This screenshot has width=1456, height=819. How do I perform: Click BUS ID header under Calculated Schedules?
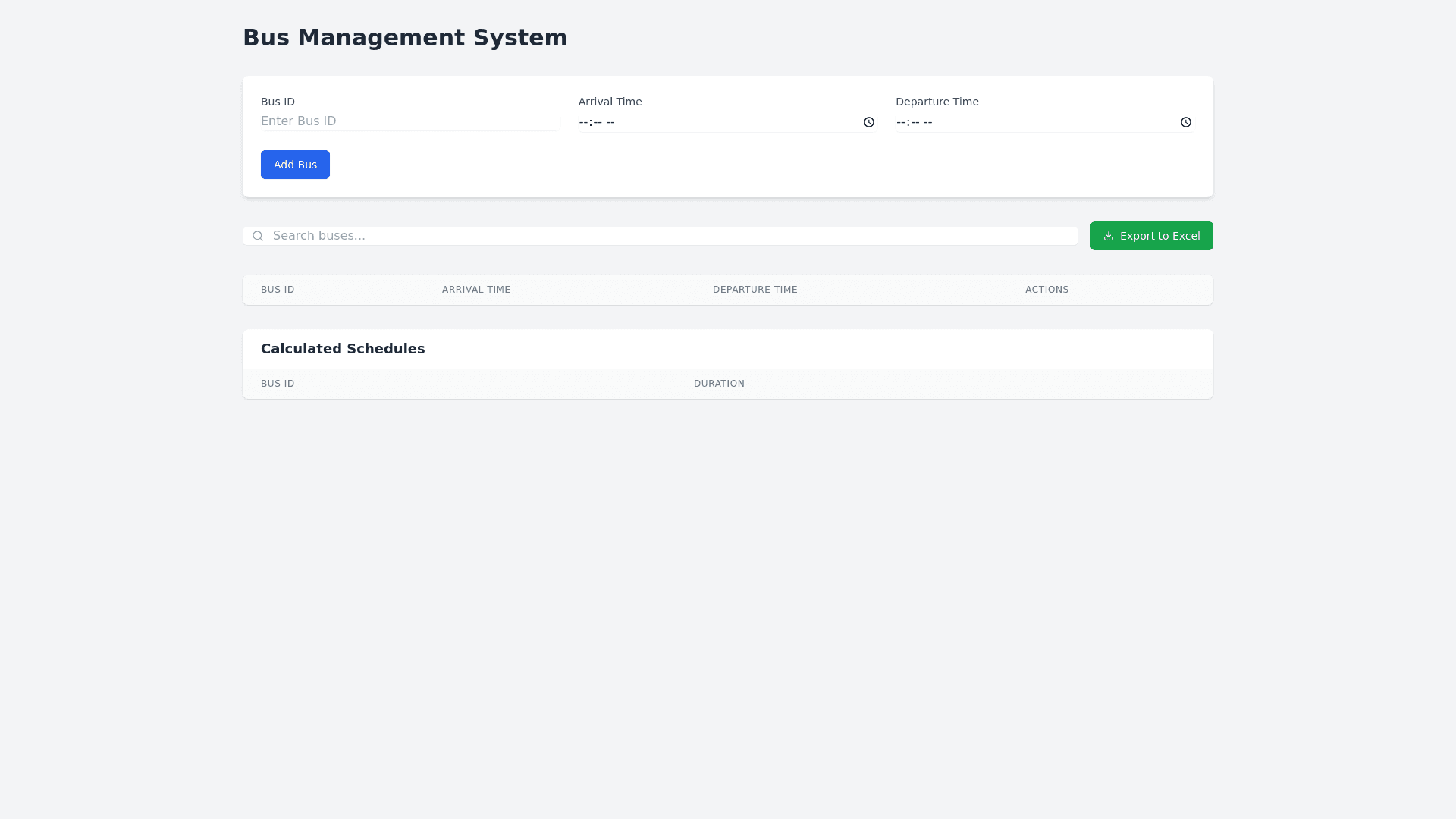point(278,384)
